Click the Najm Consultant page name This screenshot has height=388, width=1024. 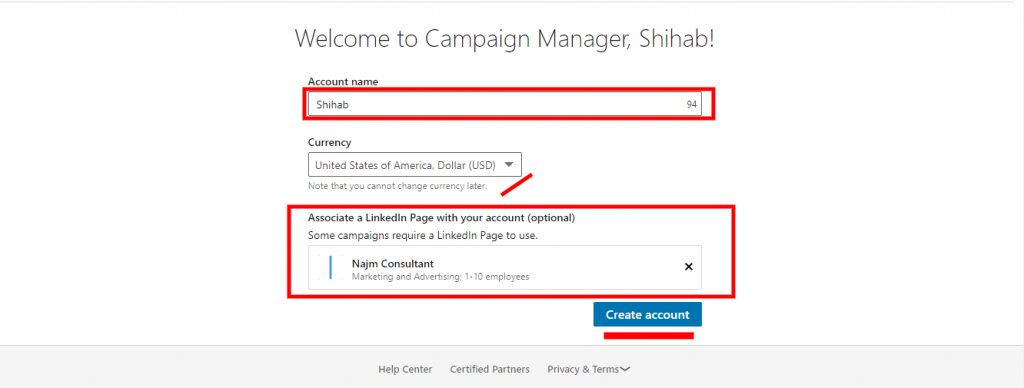[x=392, y=264]
